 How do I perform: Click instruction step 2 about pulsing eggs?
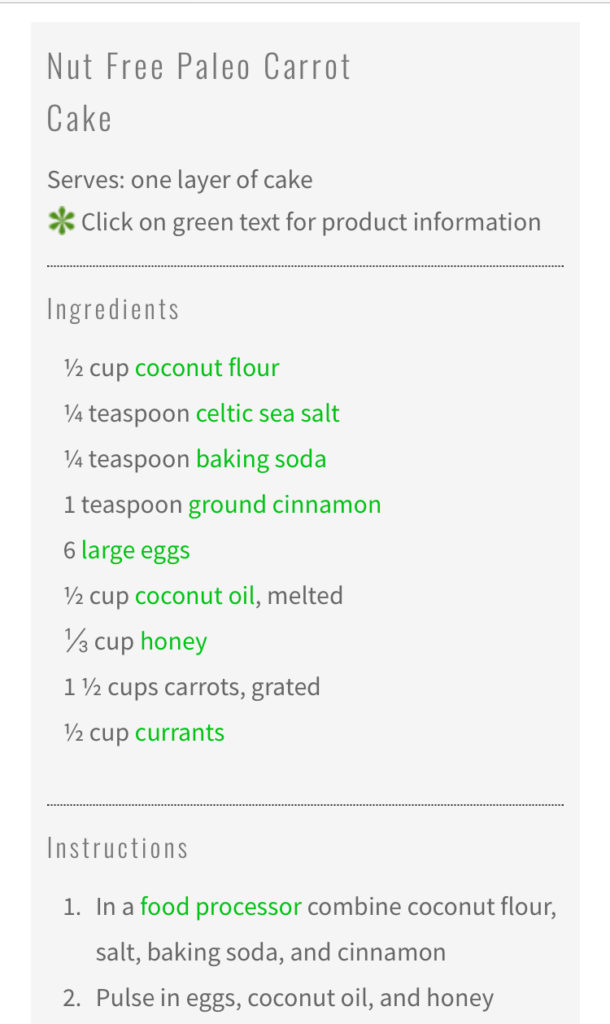(x=294, y=997)
